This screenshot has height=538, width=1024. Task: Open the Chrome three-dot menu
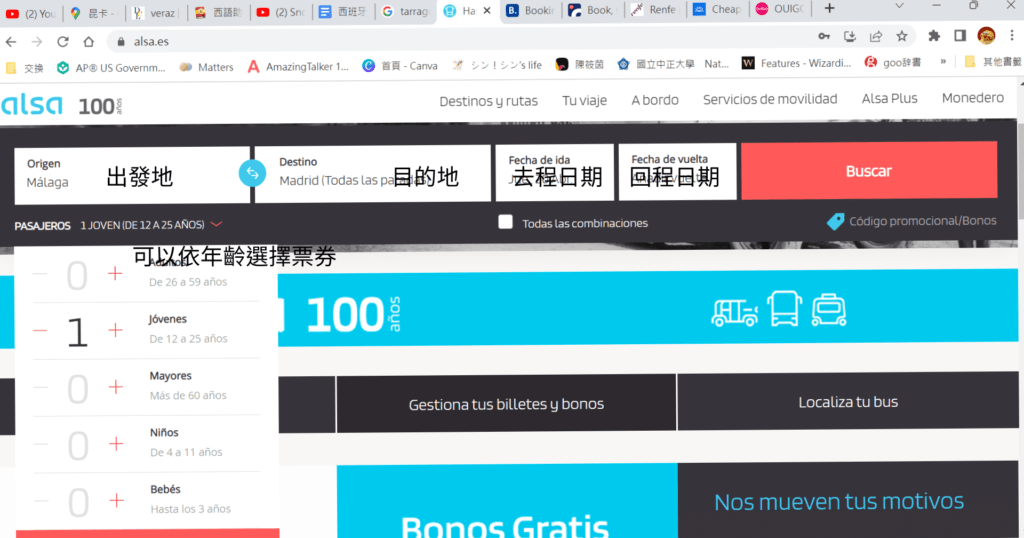click(1012, 35)
